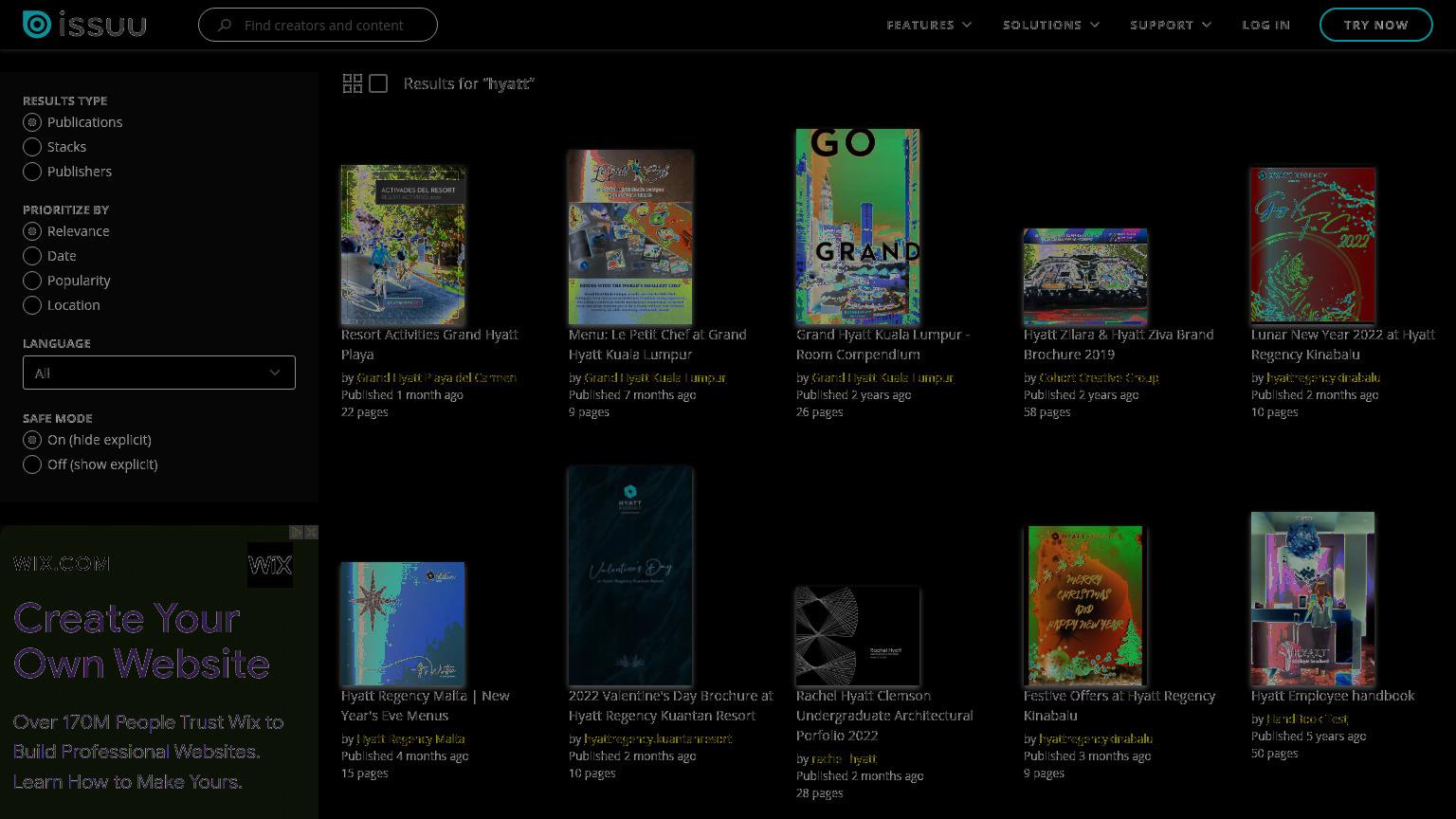Open Valentine's Day brochure cover thumbnail

pyautogui.click(x=630, y=576)
